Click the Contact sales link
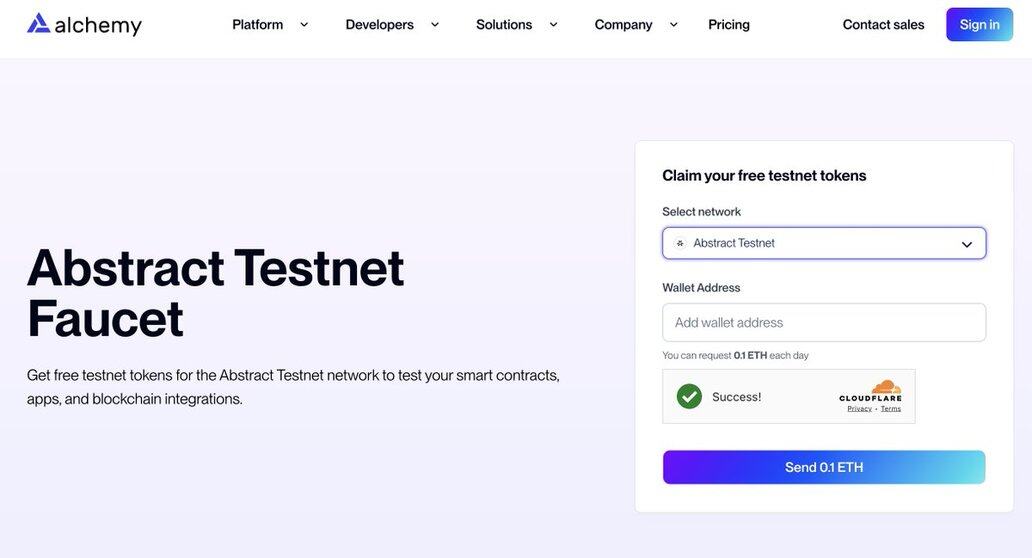 point(883,25)
